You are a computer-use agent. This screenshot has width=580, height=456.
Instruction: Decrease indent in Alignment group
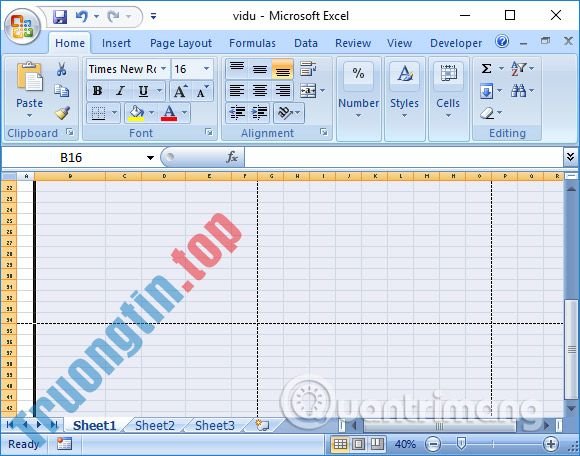coord(237,113)
